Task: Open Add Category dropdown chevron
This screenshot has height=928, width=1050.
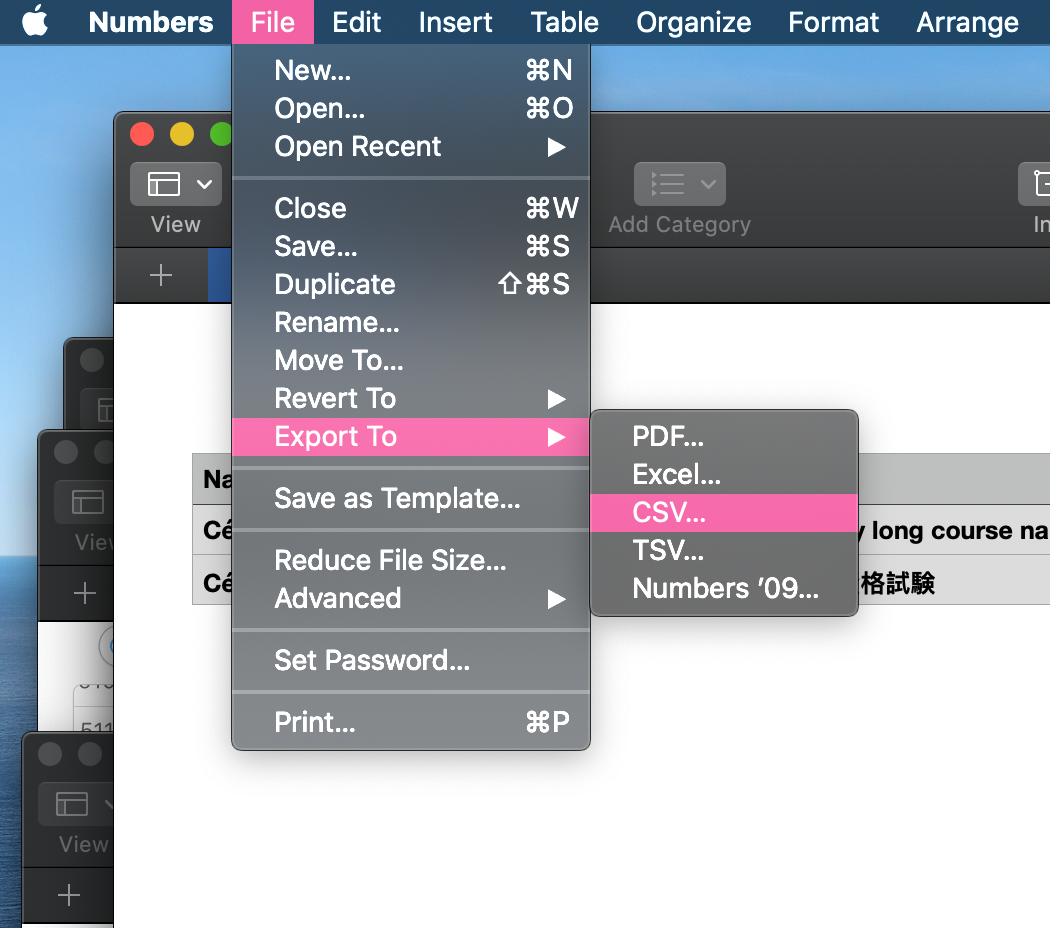Action: [x=708, y=184]
